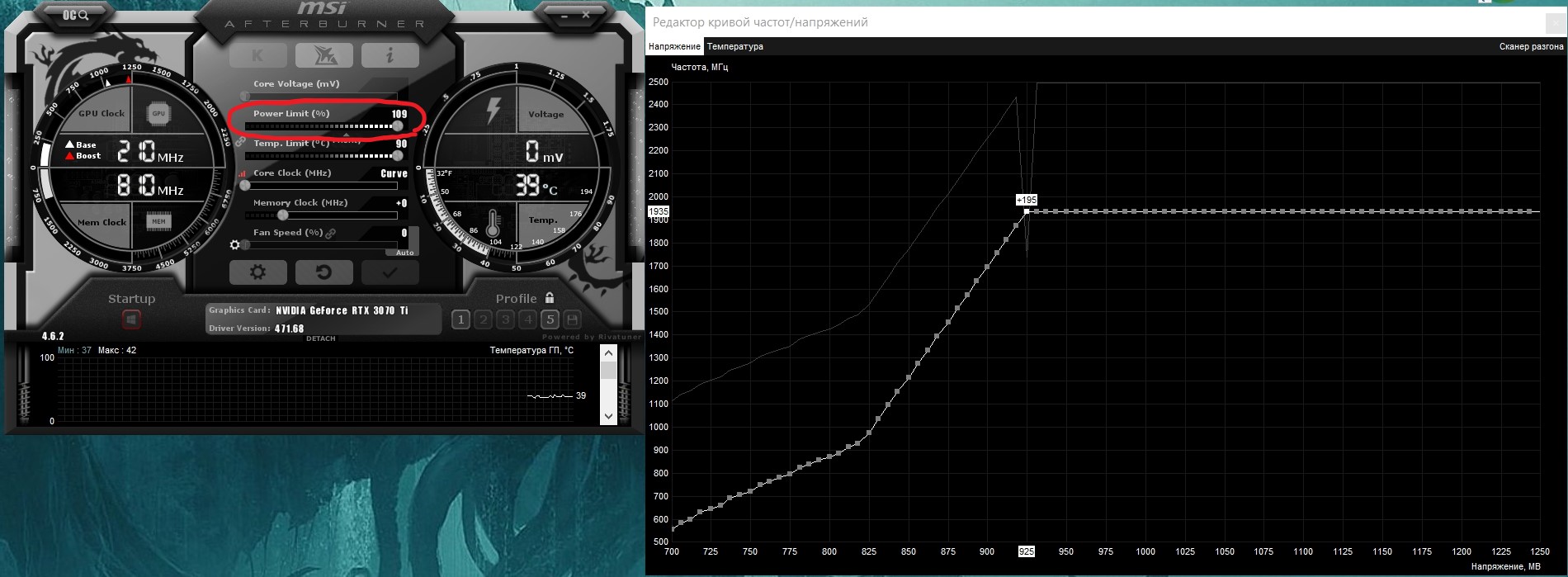Toggle the Fan Speed link icon
The image size is (1568, 577).
pos(331,234)
